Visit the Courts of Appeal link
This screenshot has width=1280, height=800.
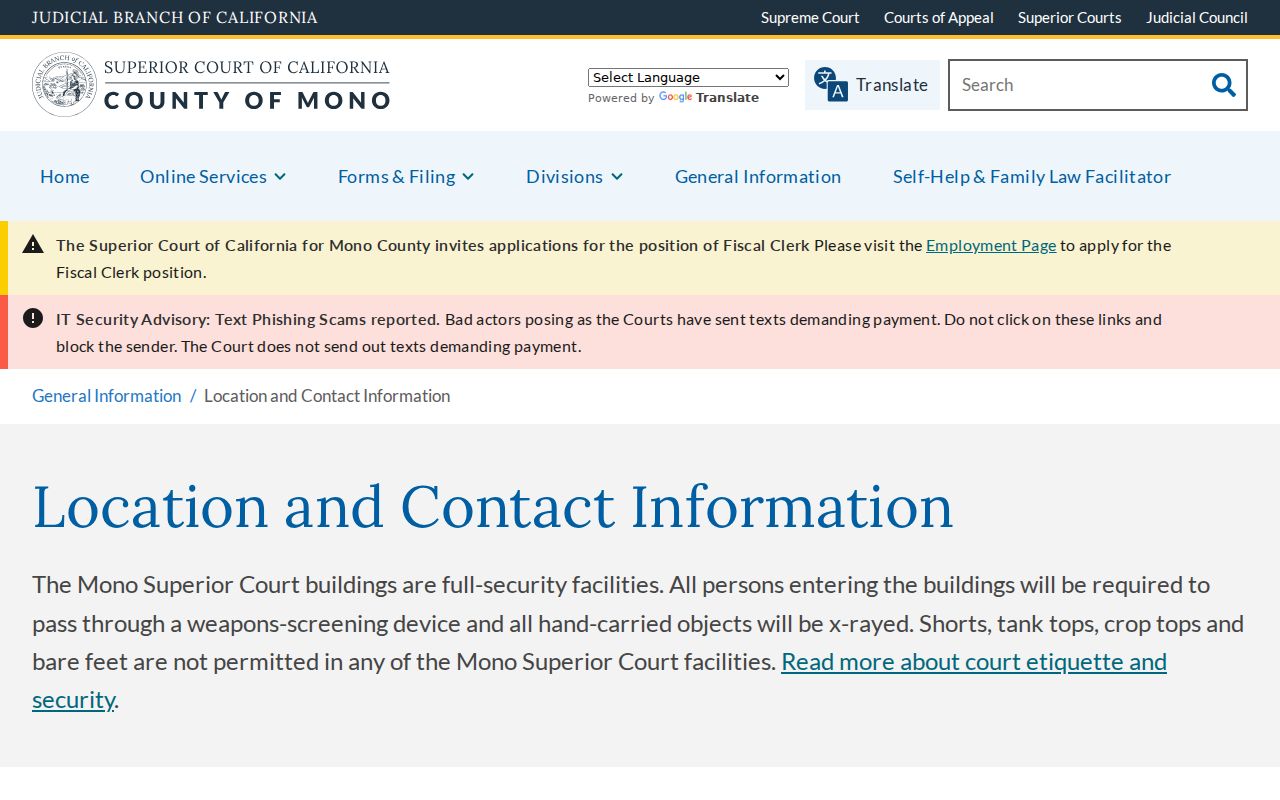[x=939, y=17]
